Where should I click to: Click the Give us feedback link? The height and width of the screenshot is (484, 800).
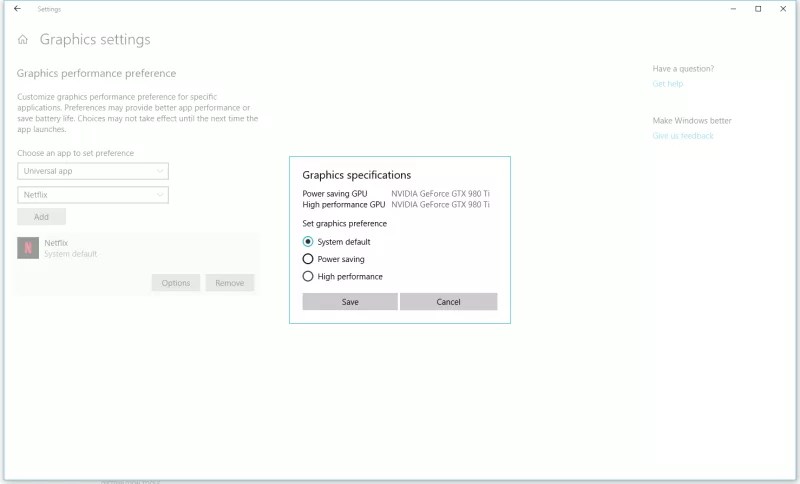point(683,136)
